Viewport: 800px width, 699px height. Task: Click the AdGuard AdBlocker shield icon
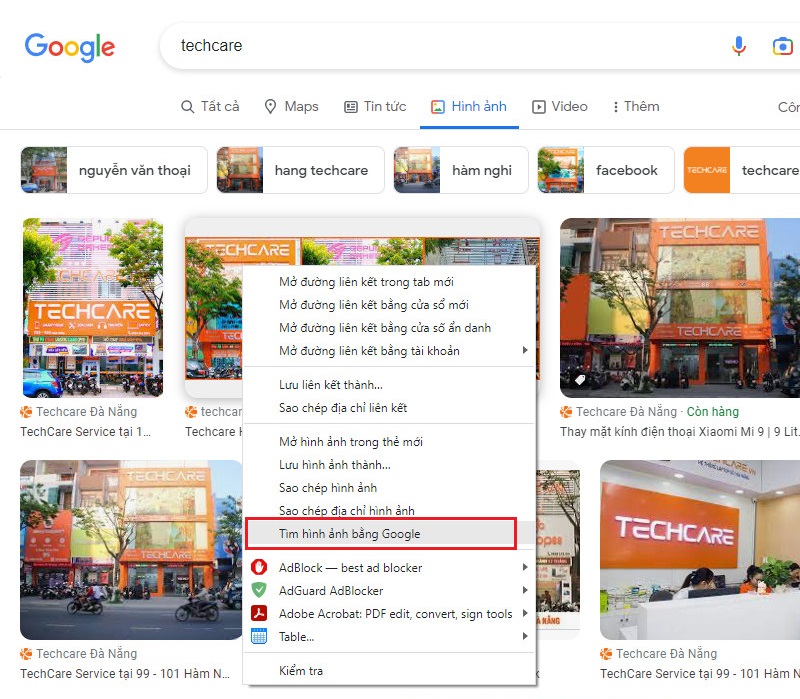[259, 591]
